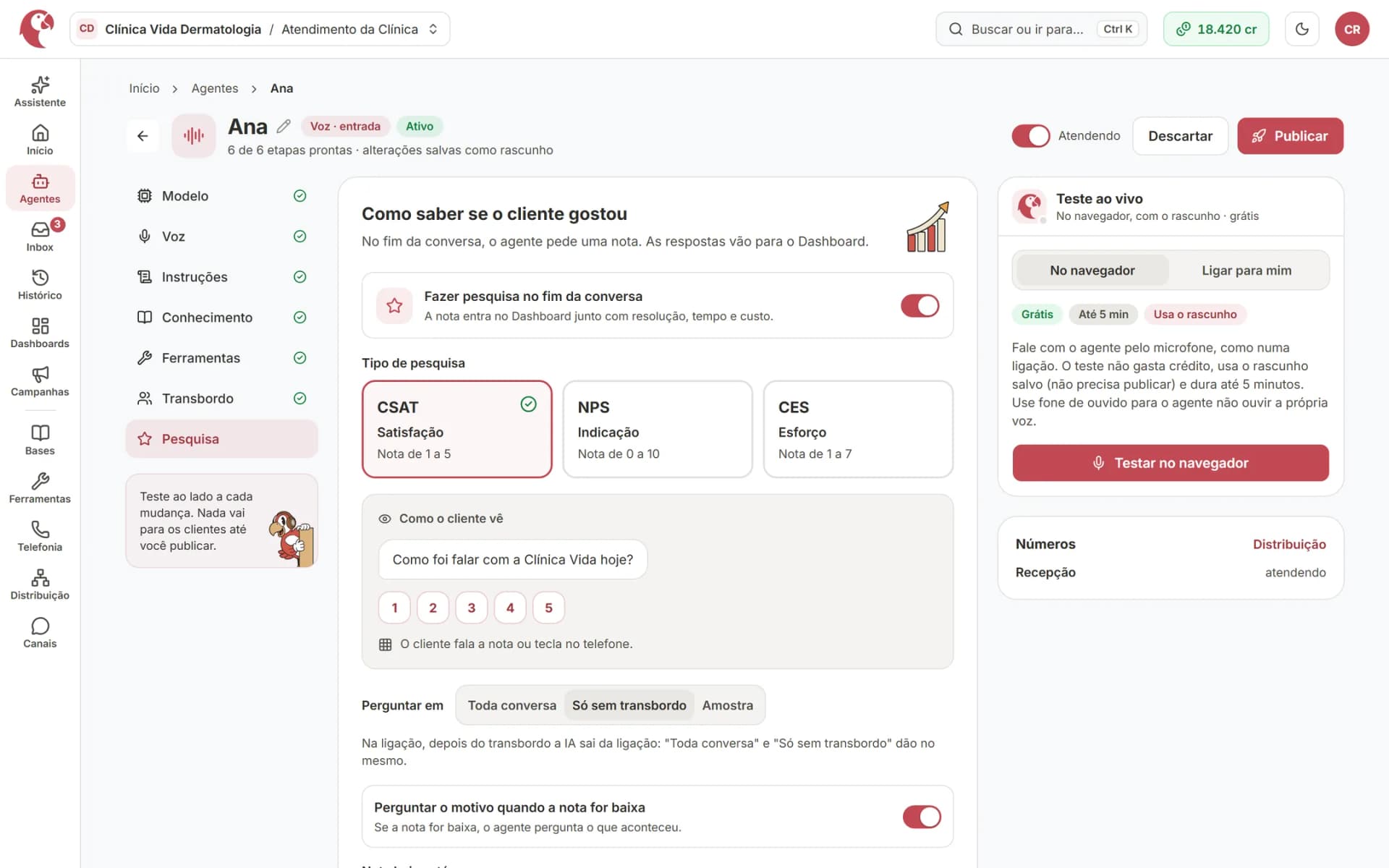Click the Início breadcrumb
The height and width of the screenshot is (868, 1389).
coord(144,88)
